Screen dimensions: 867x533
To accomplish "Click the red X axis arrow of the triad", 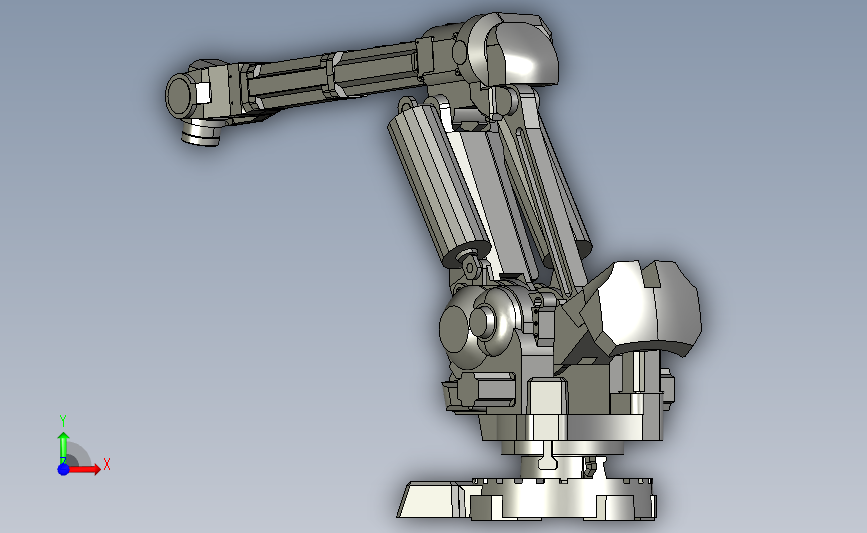I will pos(84,469).
